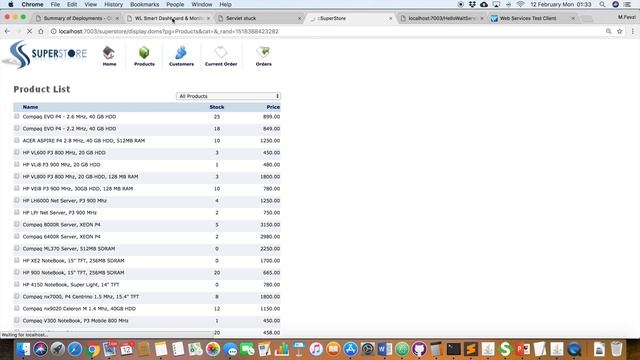Tick the HP 900 NoteBook checkbox
The height and width of the screenshot is (360, 640).
point(17,272)
